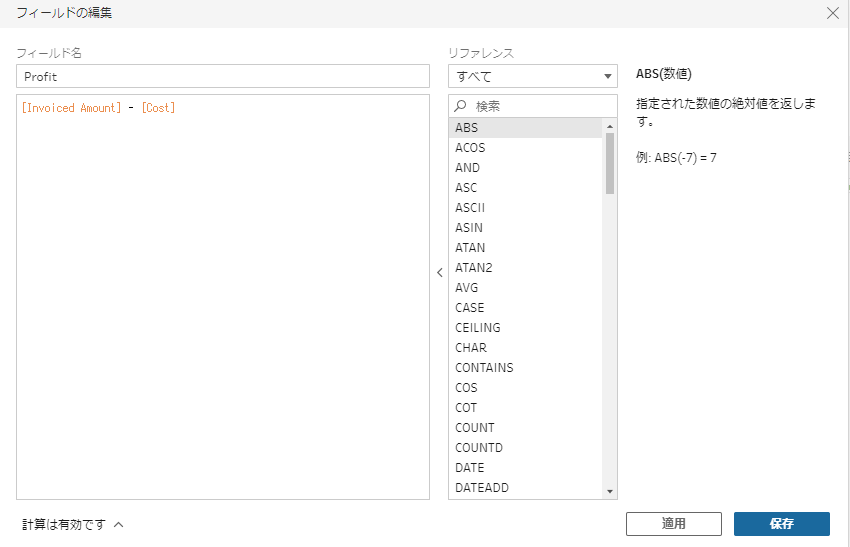Click the function list scrollbar thumb
The height and width of the screenshot is (547, 850).
(x=610, y=162)
